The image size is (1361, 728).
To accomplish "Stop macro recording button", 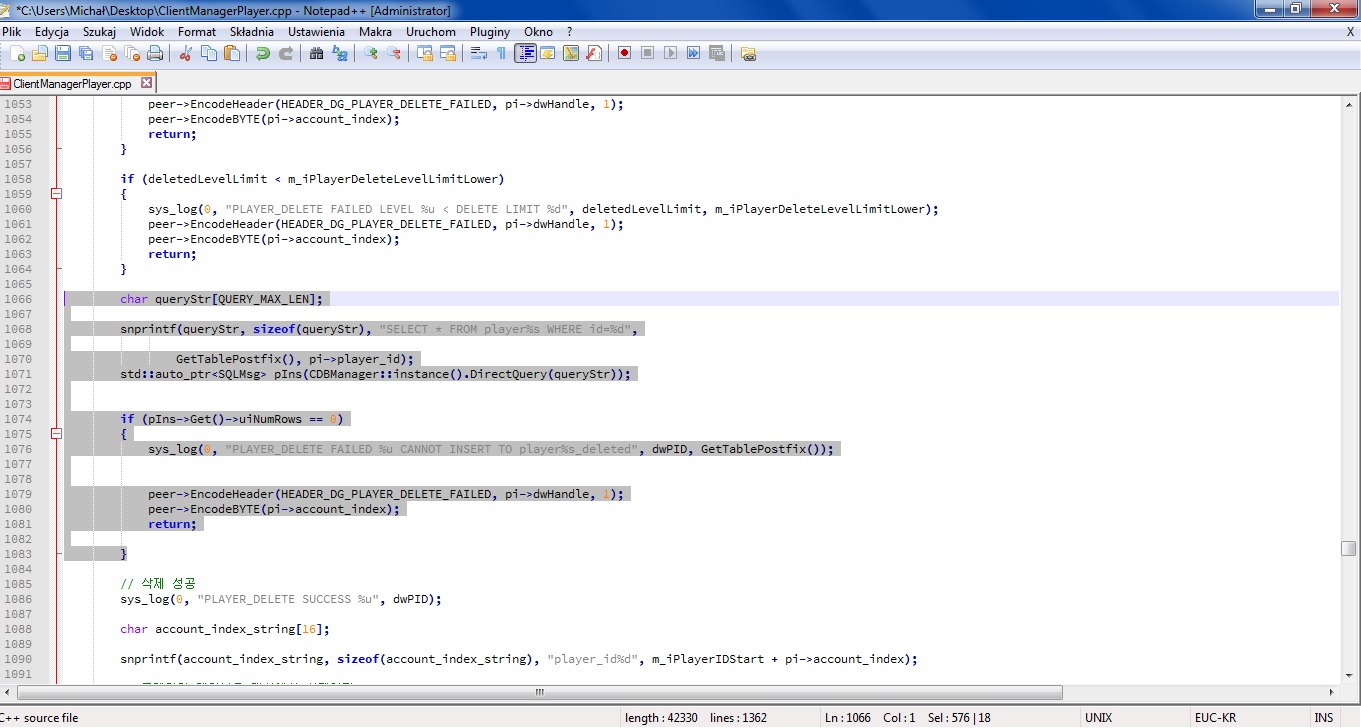I will click(x=648, y=53).
